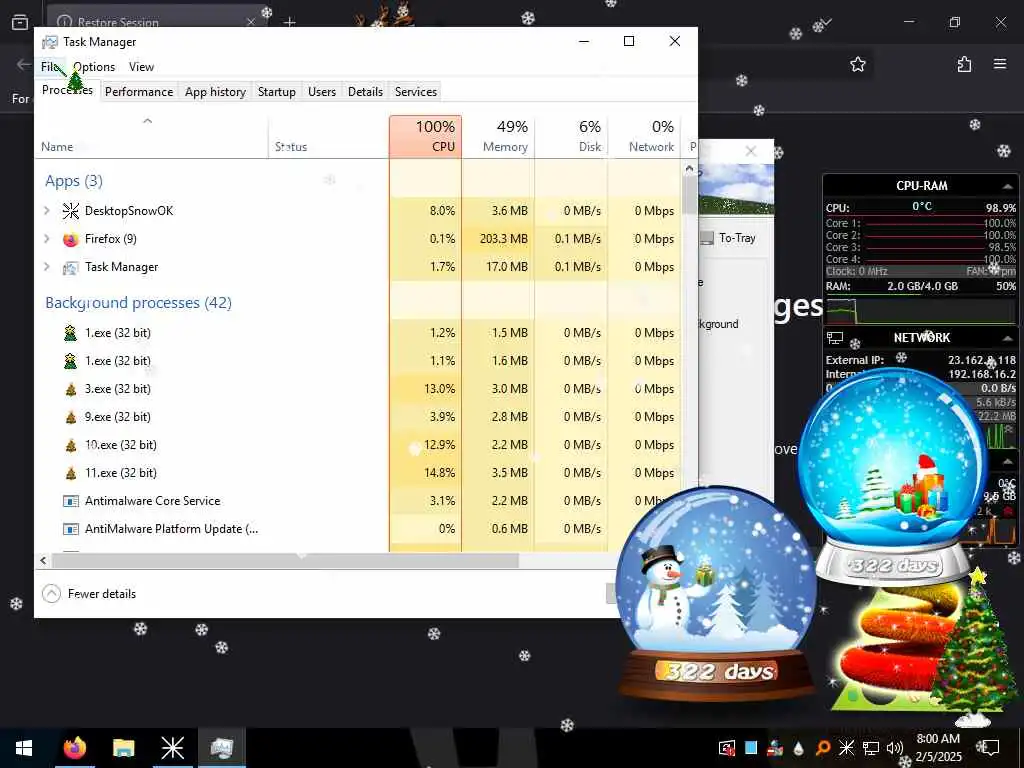The height and width of the screenshot is (768, 1024).
Task: Click the Background processes (42) heading
Action: point(138,303)
